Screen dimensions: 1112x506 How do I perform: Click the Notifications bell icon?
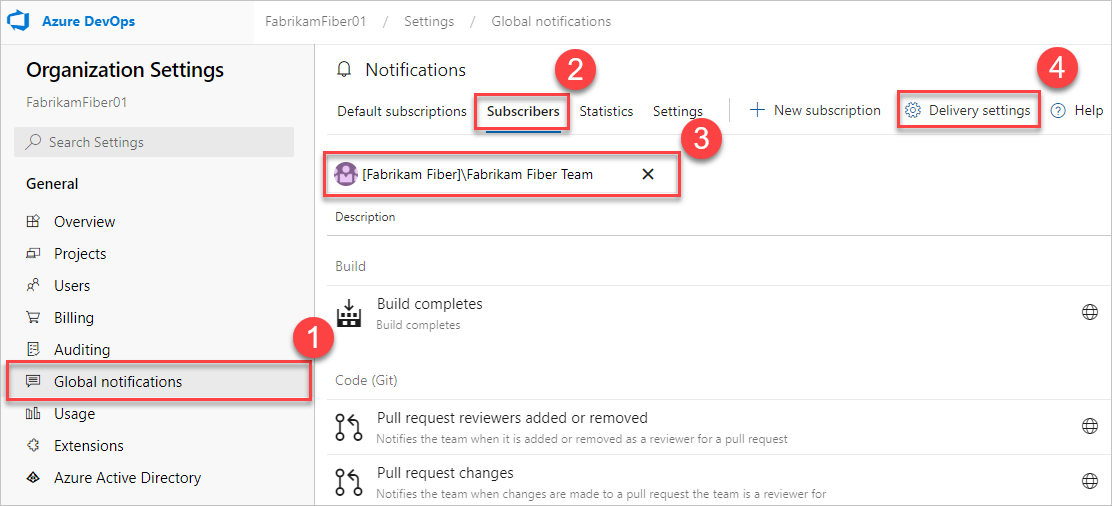[345, 70]
